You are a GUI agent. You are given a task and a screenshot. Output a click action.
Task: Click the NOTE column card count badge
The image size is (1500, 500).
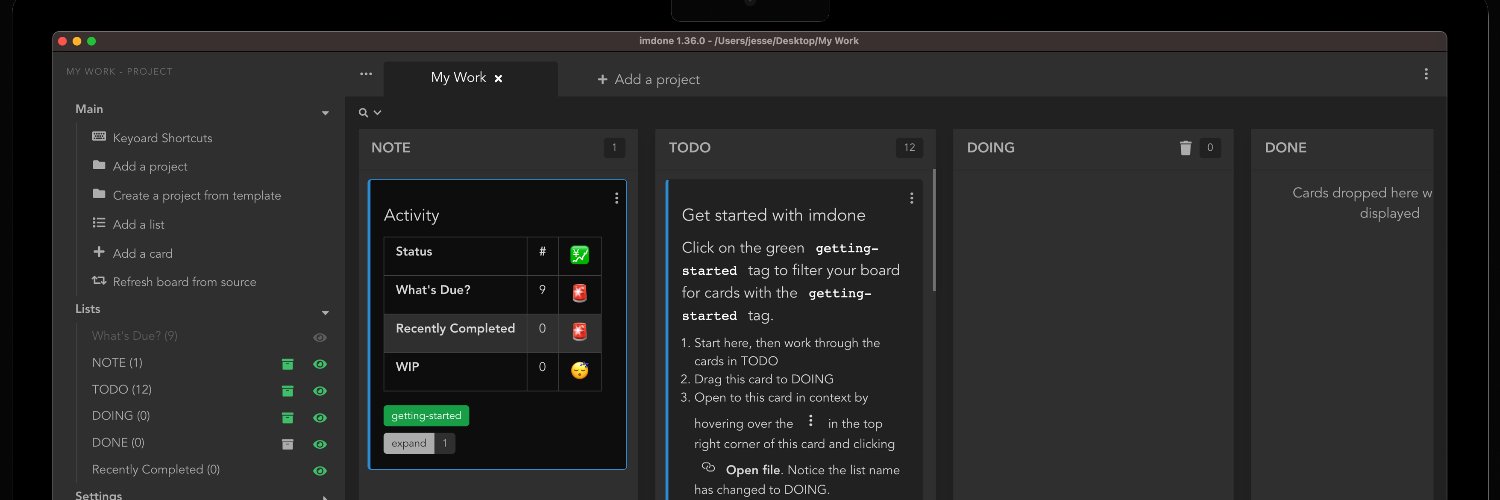[614, 148]
